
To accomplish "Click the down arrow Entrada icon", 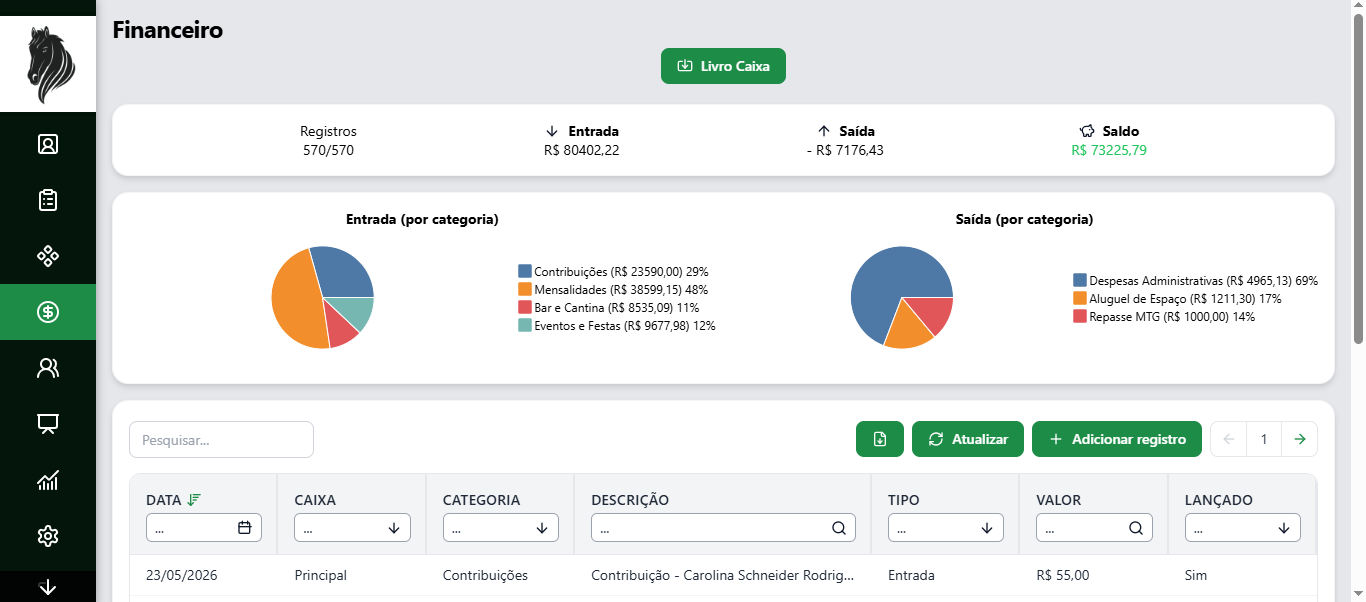I will pyautogui.click(x=551, y=131).
